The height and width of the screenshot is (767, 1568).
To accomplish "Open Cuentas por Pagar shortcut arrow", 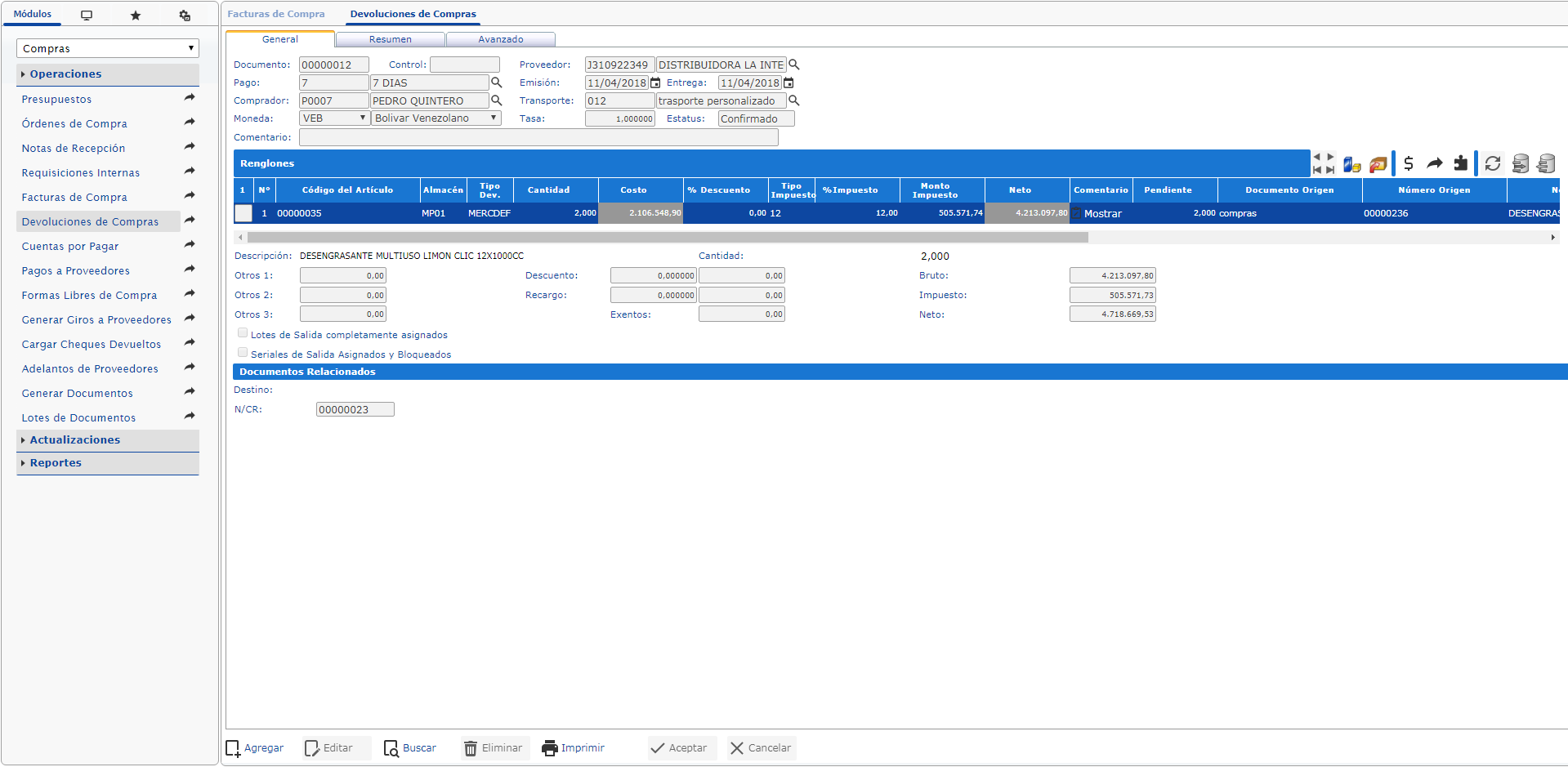I will click(190, 245).
